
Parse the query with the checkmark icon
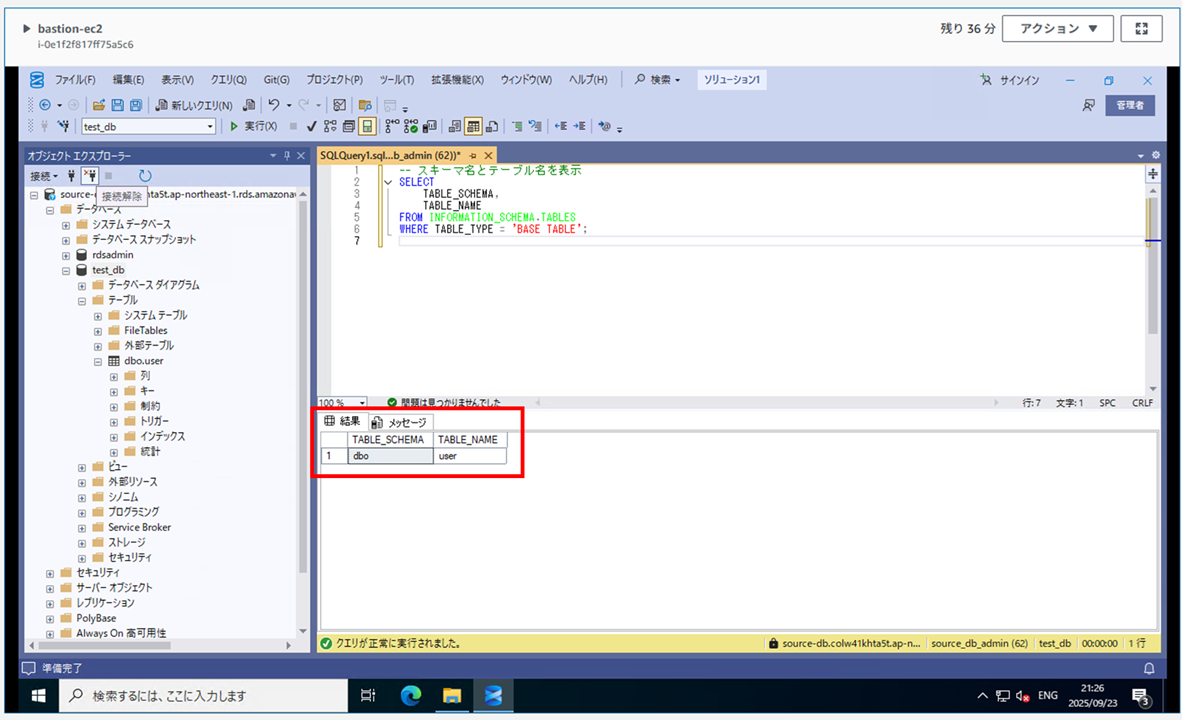311,126
